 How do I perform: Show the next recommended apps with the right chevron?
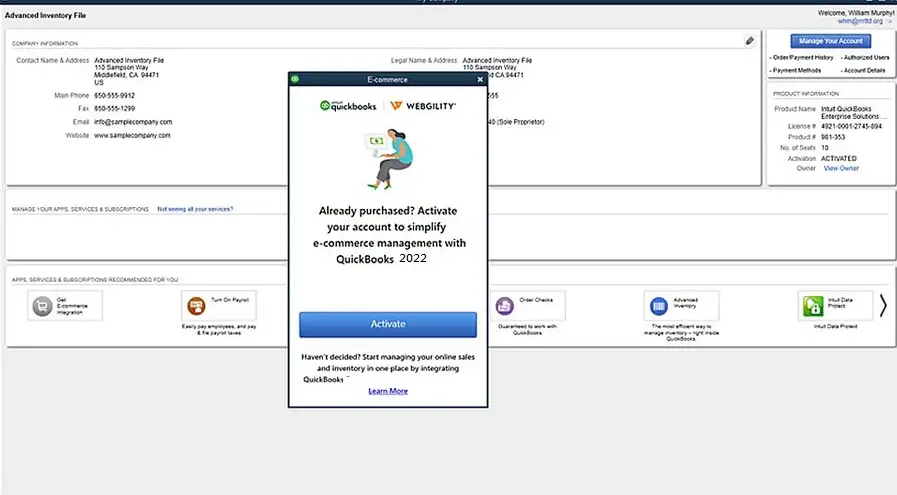(883, 306)
